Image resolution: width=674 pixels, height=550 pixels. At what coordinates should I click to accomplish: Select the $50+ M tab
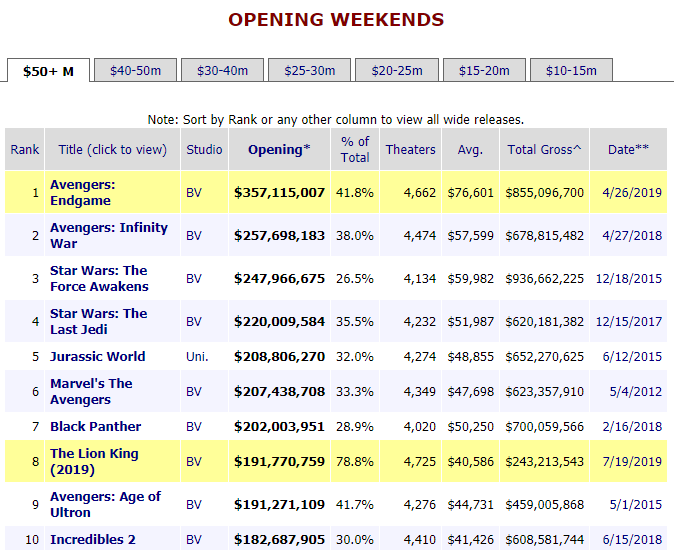pos(48,71)
